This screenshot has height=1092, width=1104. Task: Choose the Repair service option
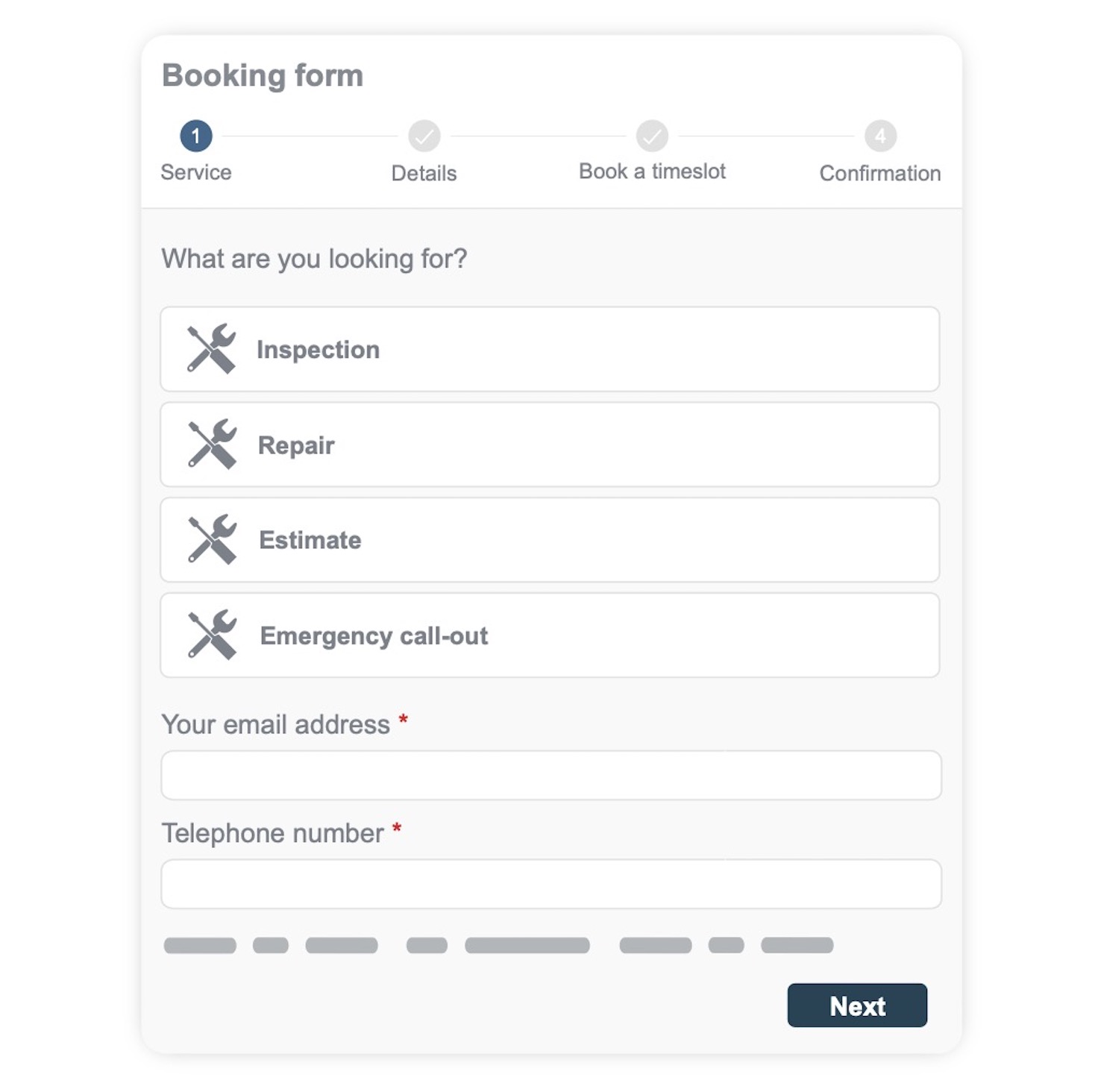[550, 445]
